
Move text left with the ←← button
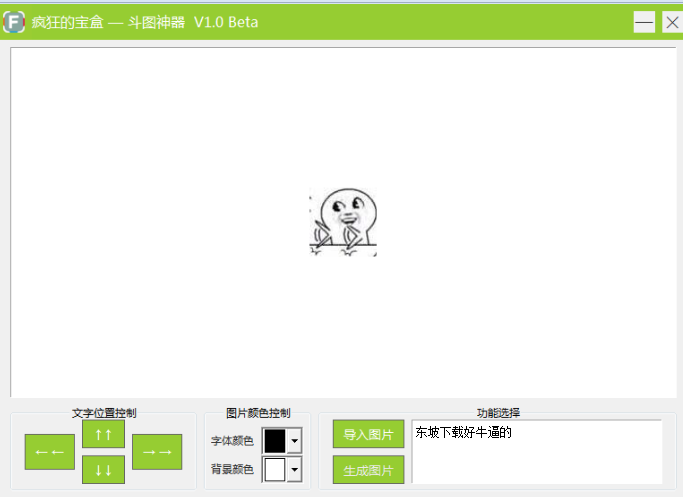pos(50,452)
